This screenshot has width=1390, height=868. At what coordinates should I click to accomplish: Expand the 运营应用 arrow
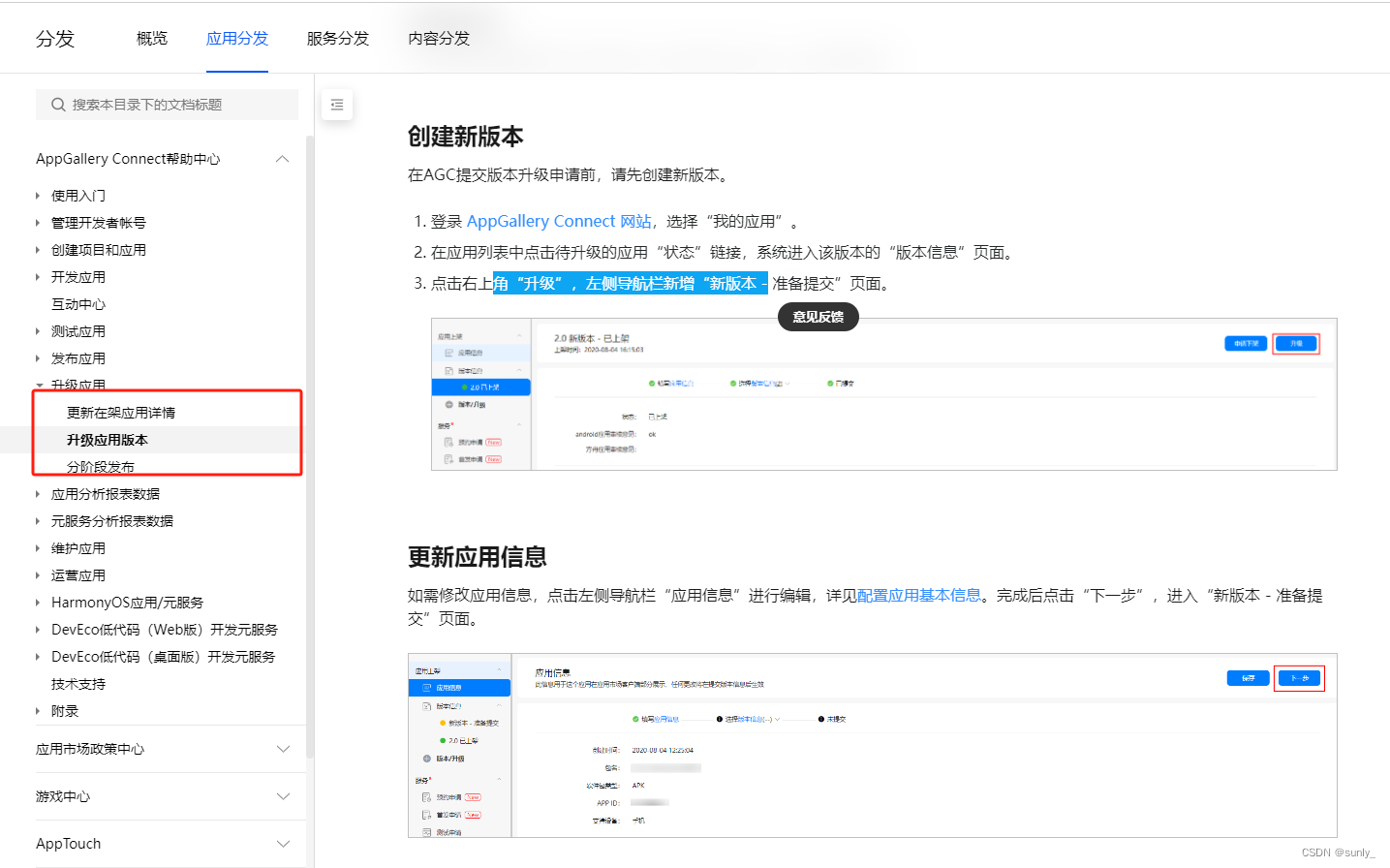click(39, 575)
